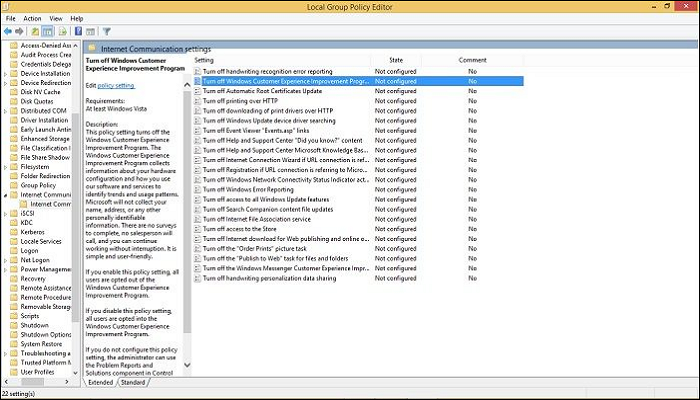Collapse the Internet Communication Management node

pyautogui.click(x=5, y=195)
